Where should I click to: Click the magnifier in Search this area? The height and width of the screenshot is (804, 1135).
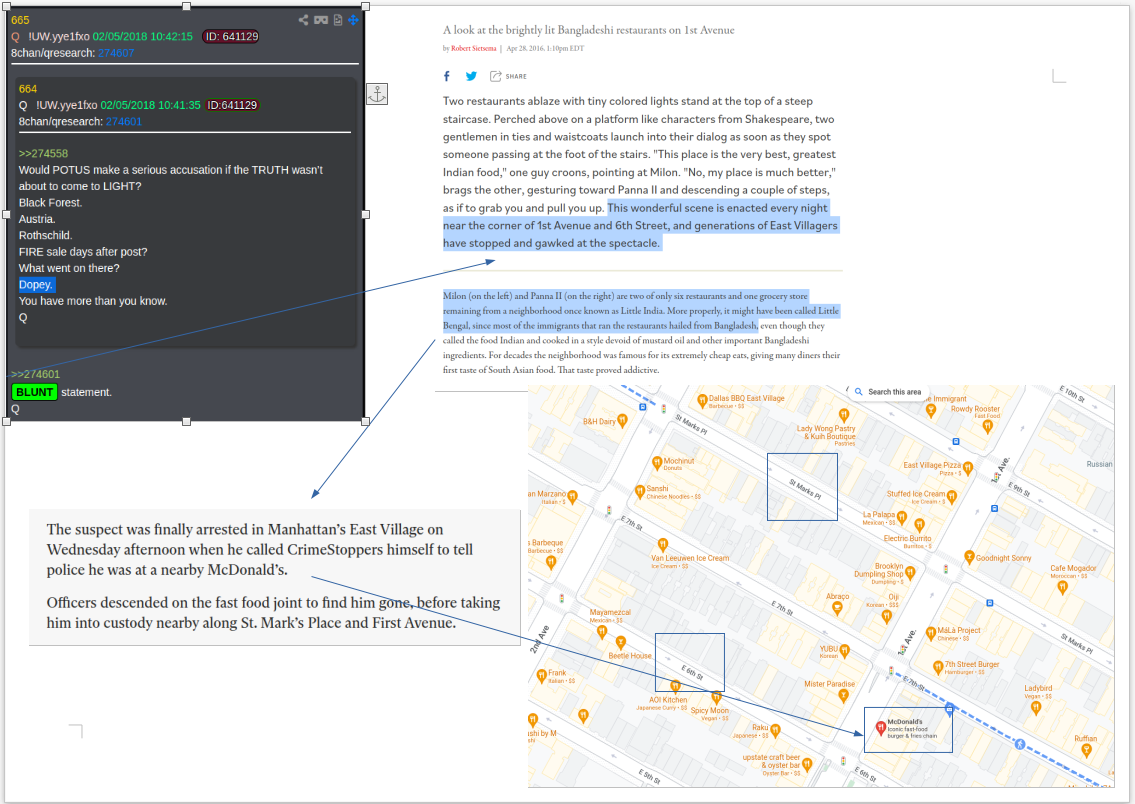pos(858,392)
